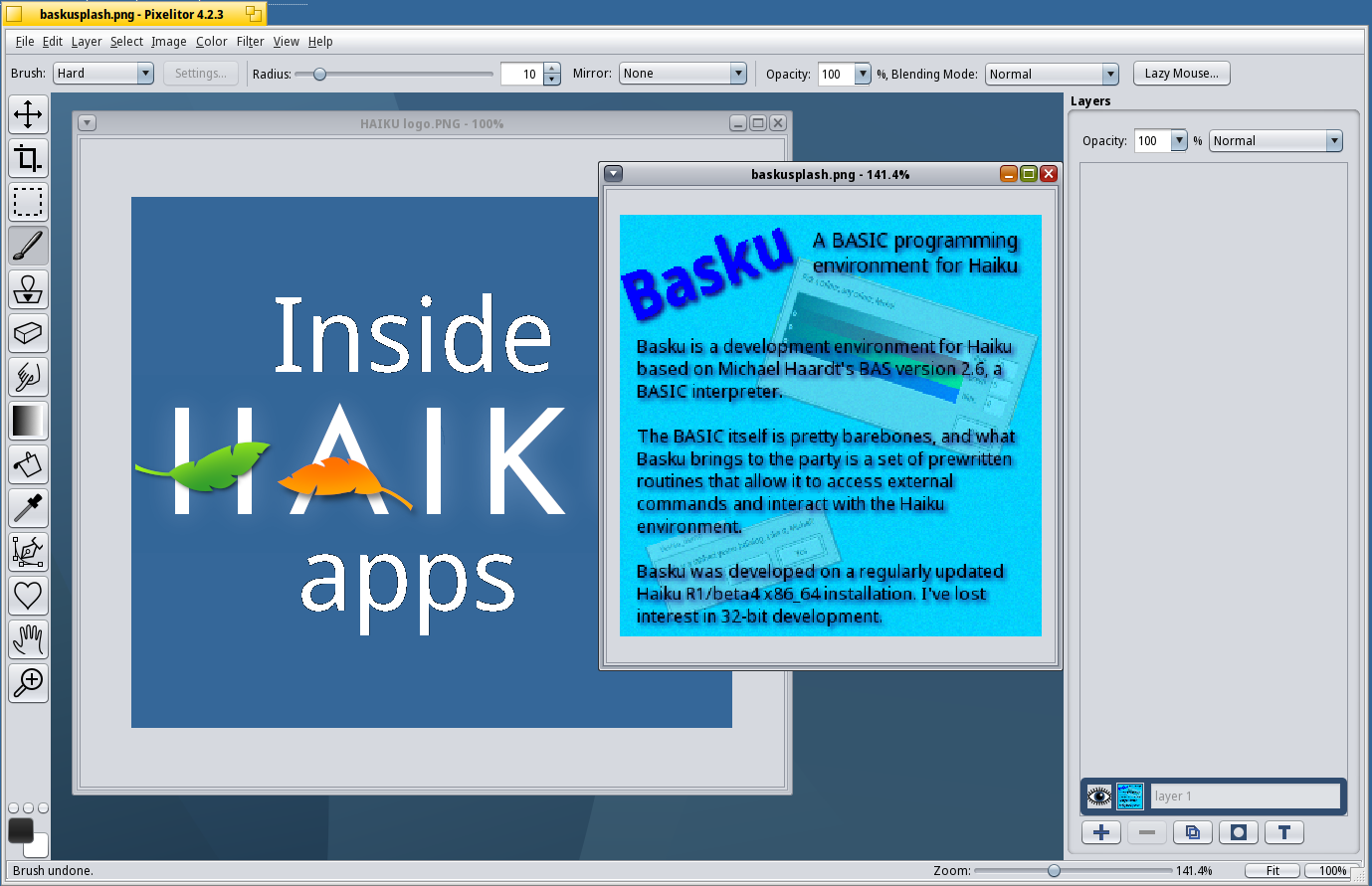Viewport: 1372px width, 886px height.
Task: Select the Smudge tool
Action: 28,377
